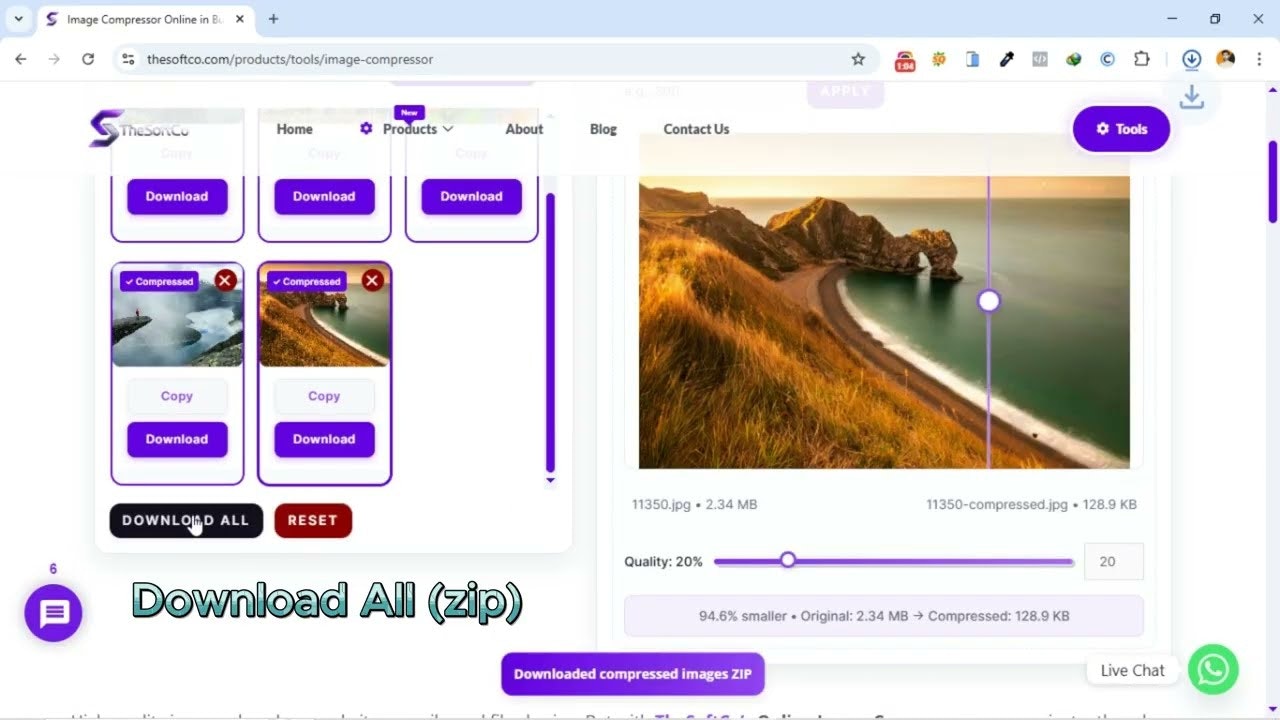Switch to the Blog menu item

603,129
